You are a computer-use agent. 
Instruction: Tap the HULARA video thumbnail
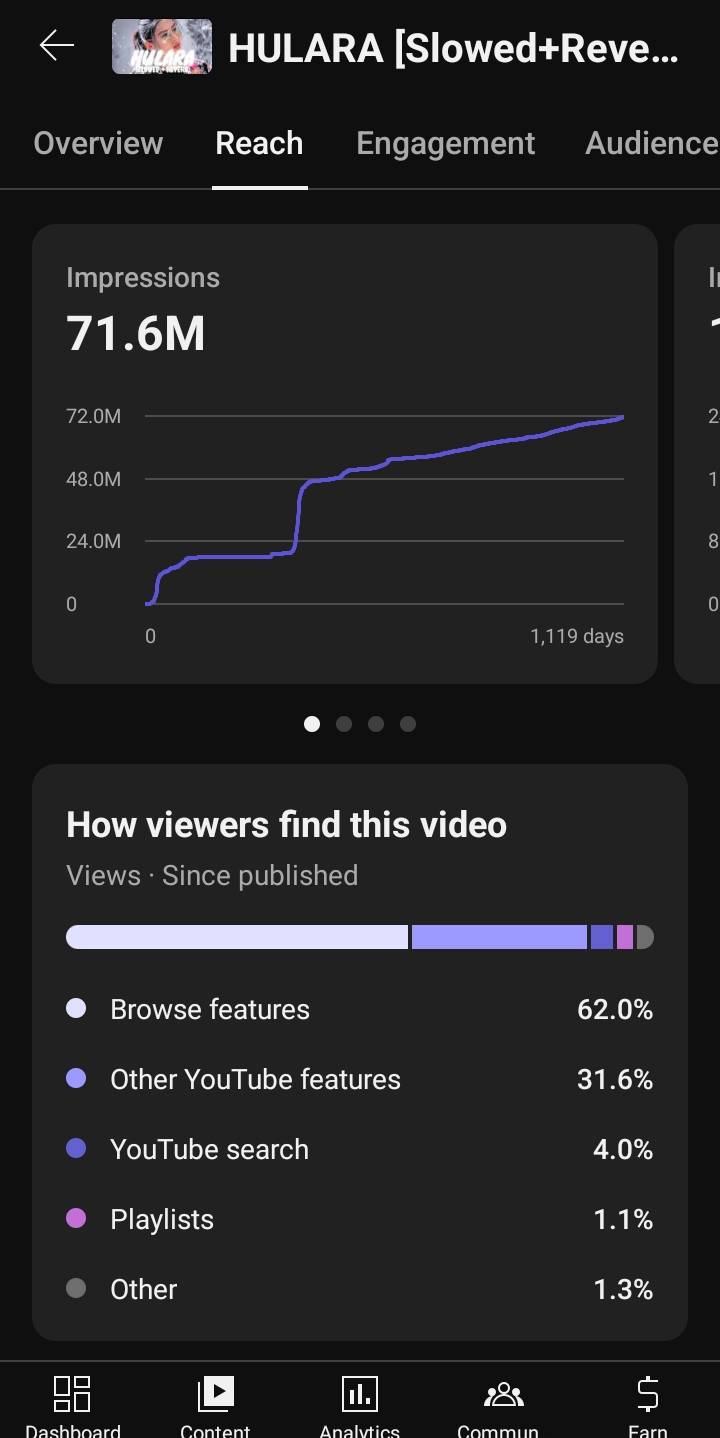[162, 47]
